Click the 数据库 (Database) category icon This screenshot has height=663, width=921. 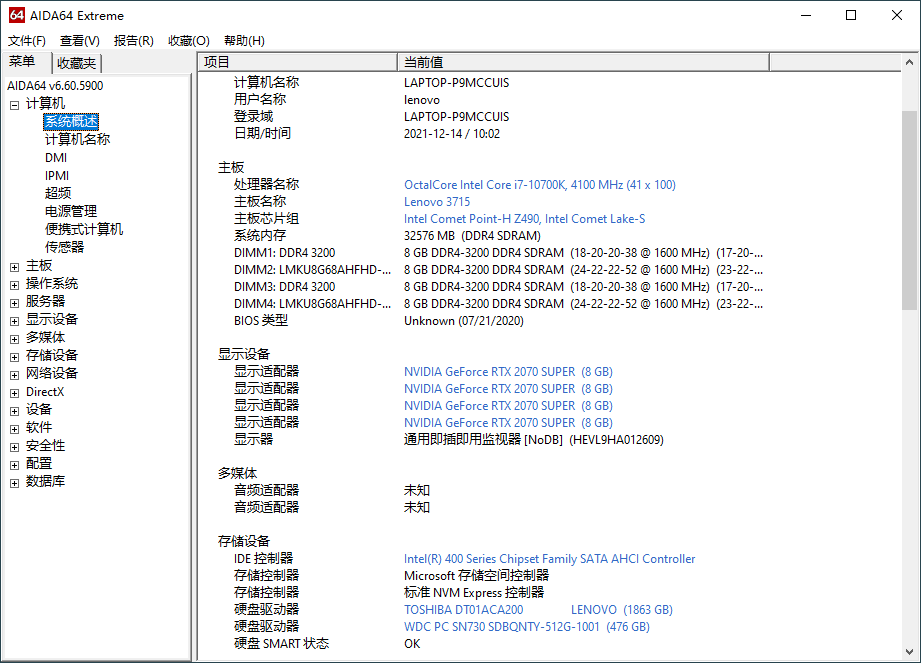click(x=47, y=481)
